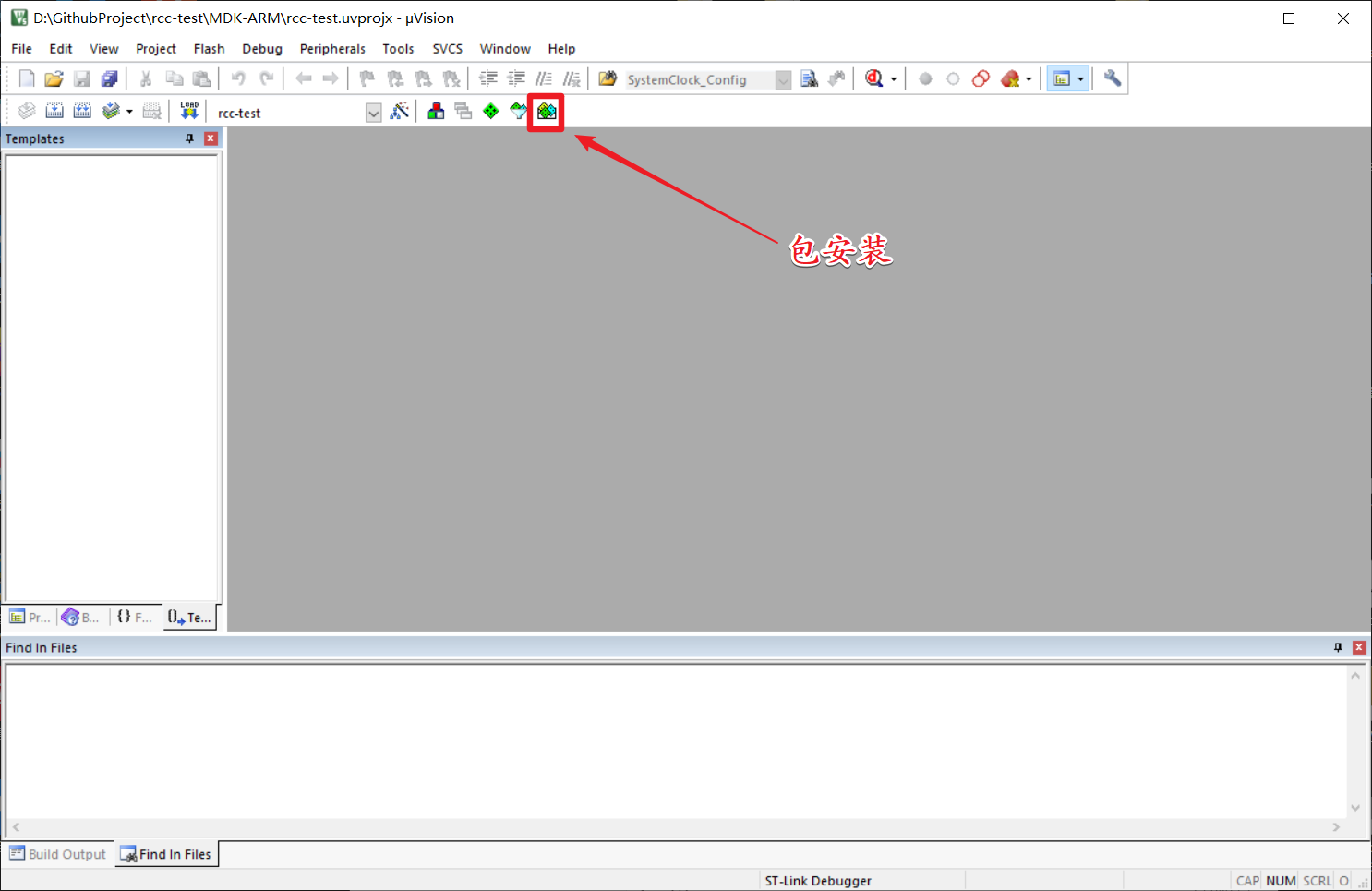Open the Flash menu
This screenshot has width=1372, height=891.
pos(209,49)
